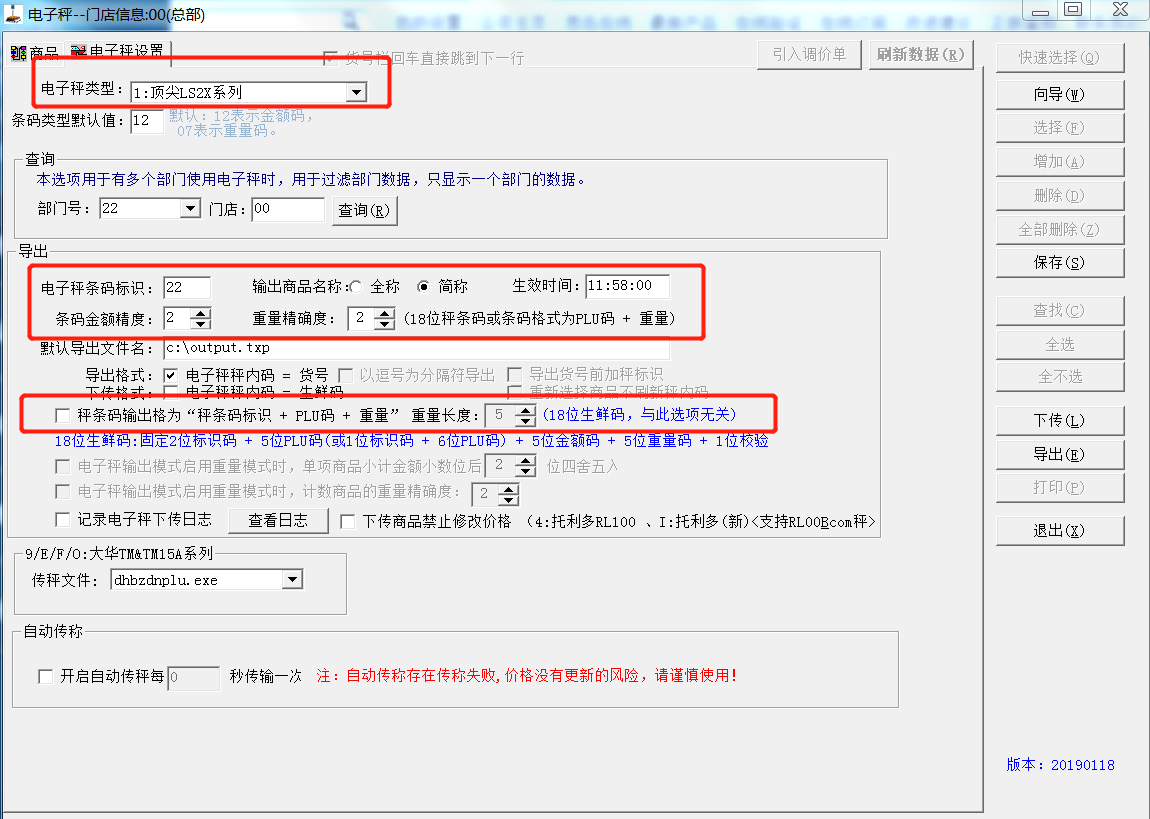Click the 默认导出文件名 path field

click(x=415, y=349)
